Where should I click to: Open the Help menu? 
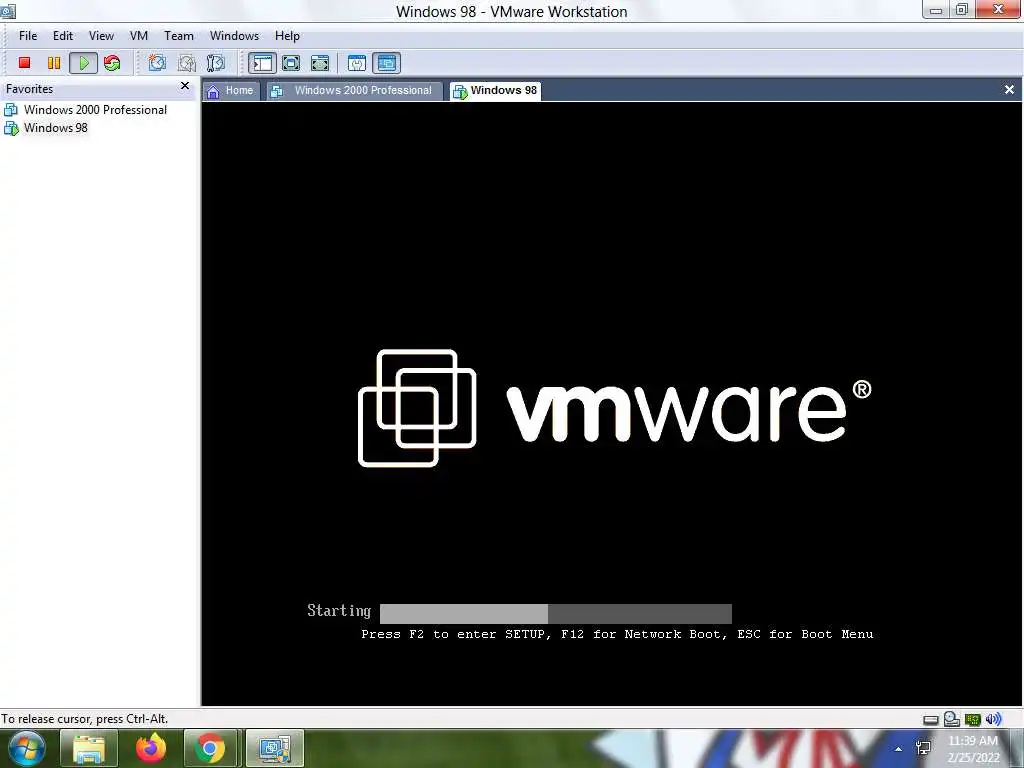click(287, 36)
